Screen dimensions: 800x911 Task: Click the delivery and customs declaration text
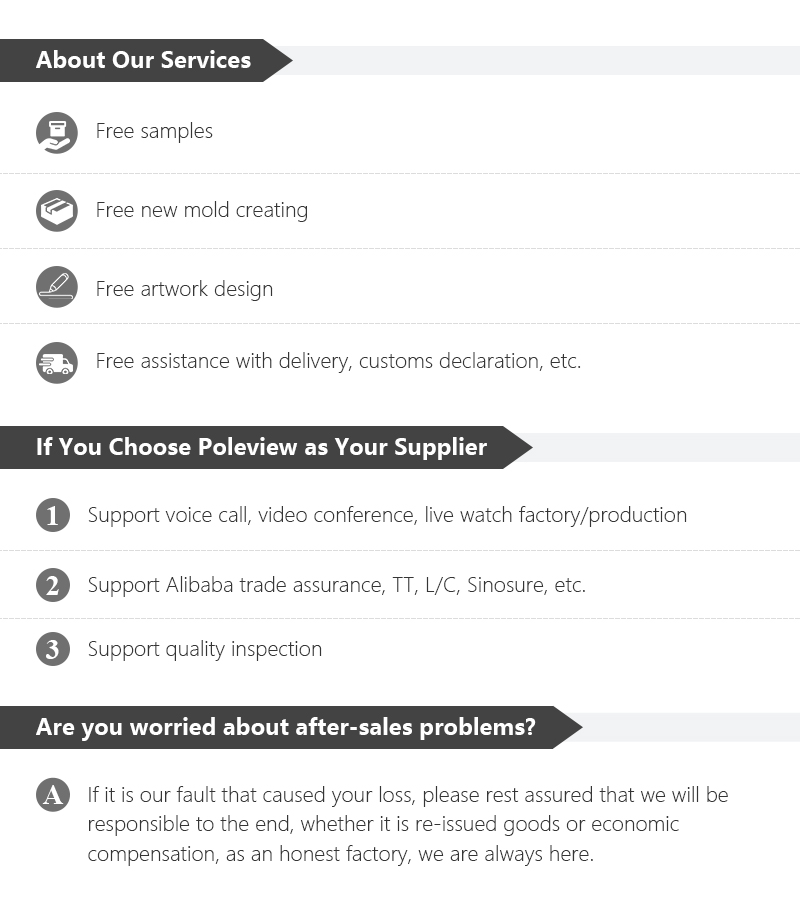[x=338, y=361]
